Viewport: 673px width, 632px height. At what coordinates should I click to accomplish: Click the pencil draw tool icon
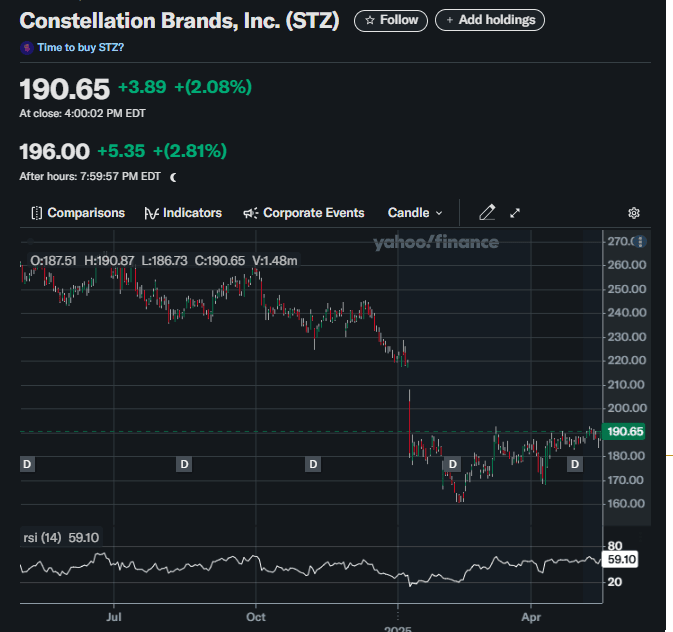[x=487, y=213]
